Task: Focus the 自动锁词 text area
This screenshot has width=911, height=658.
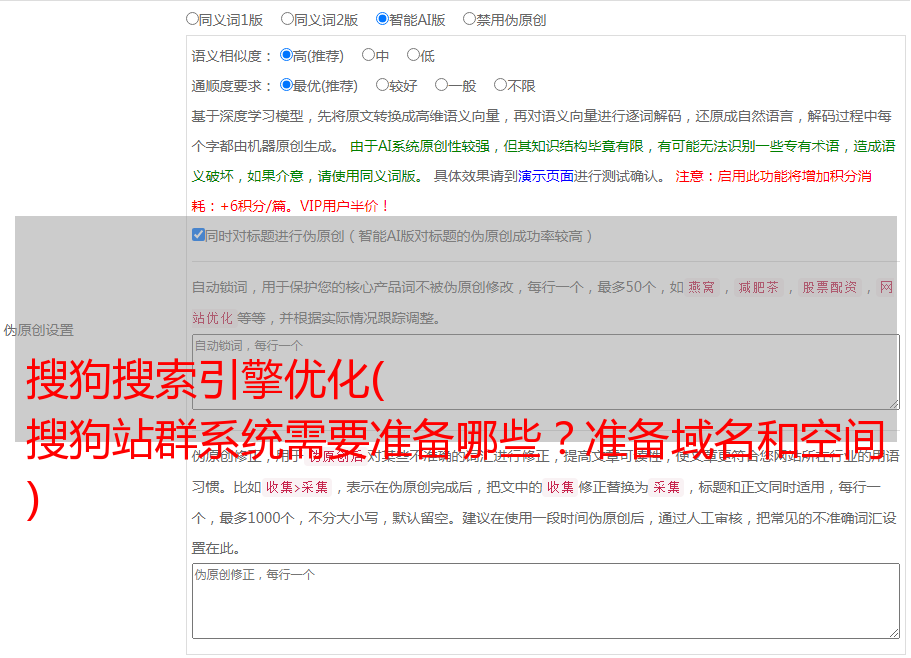Action: point(546,372)
